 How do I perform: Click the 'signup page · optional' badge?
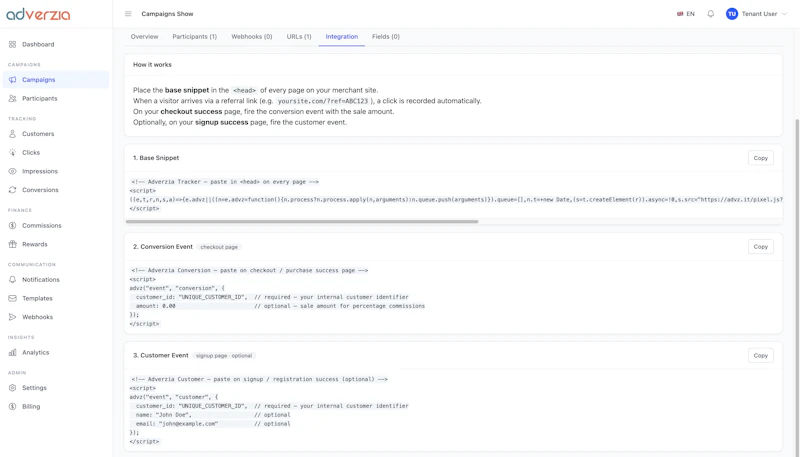(224, 356)
